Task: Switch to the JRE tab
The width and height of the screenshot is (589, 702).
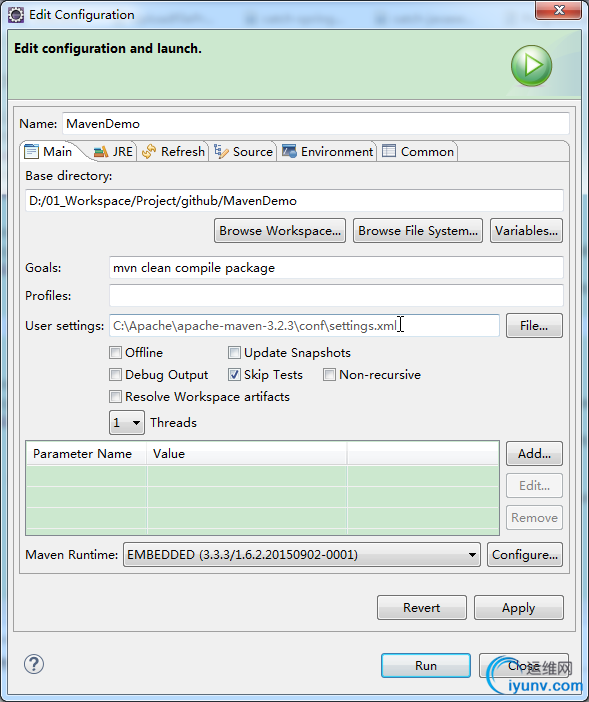Action: (114, 152)
